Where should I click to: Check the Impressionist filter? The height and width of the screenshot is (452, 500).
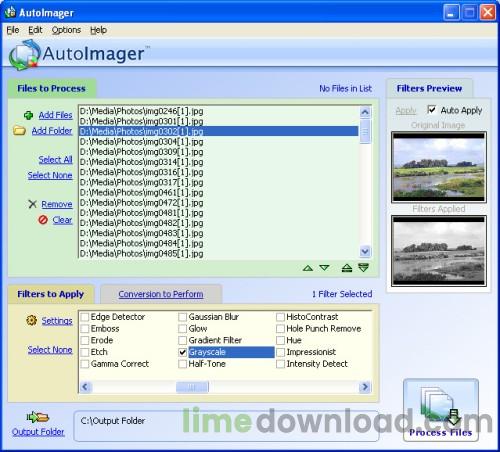(280, 352)
